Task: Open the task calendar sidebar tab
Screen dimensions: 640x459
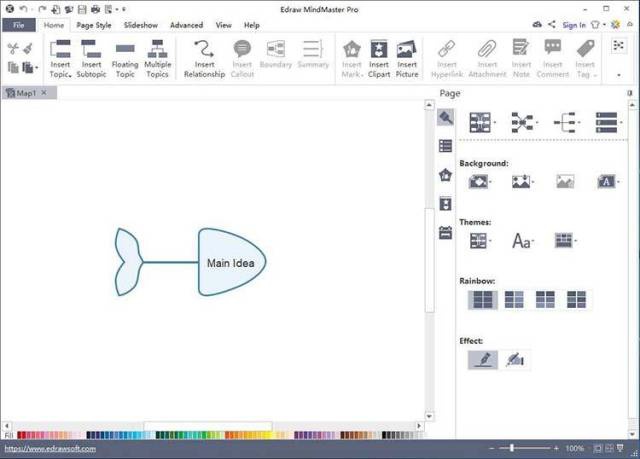Action: click(445, 233)
